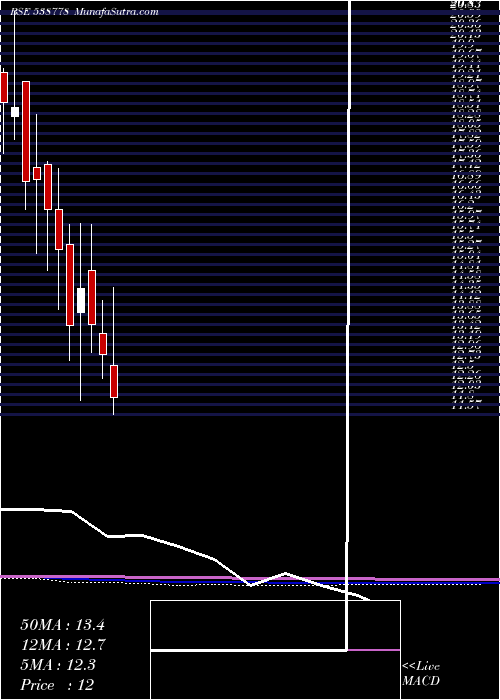Image resolution: width=500 pixels, height=700 pixels.
Task: Click the "50MA : 13.4" moving average label
Action: point(62,625)
